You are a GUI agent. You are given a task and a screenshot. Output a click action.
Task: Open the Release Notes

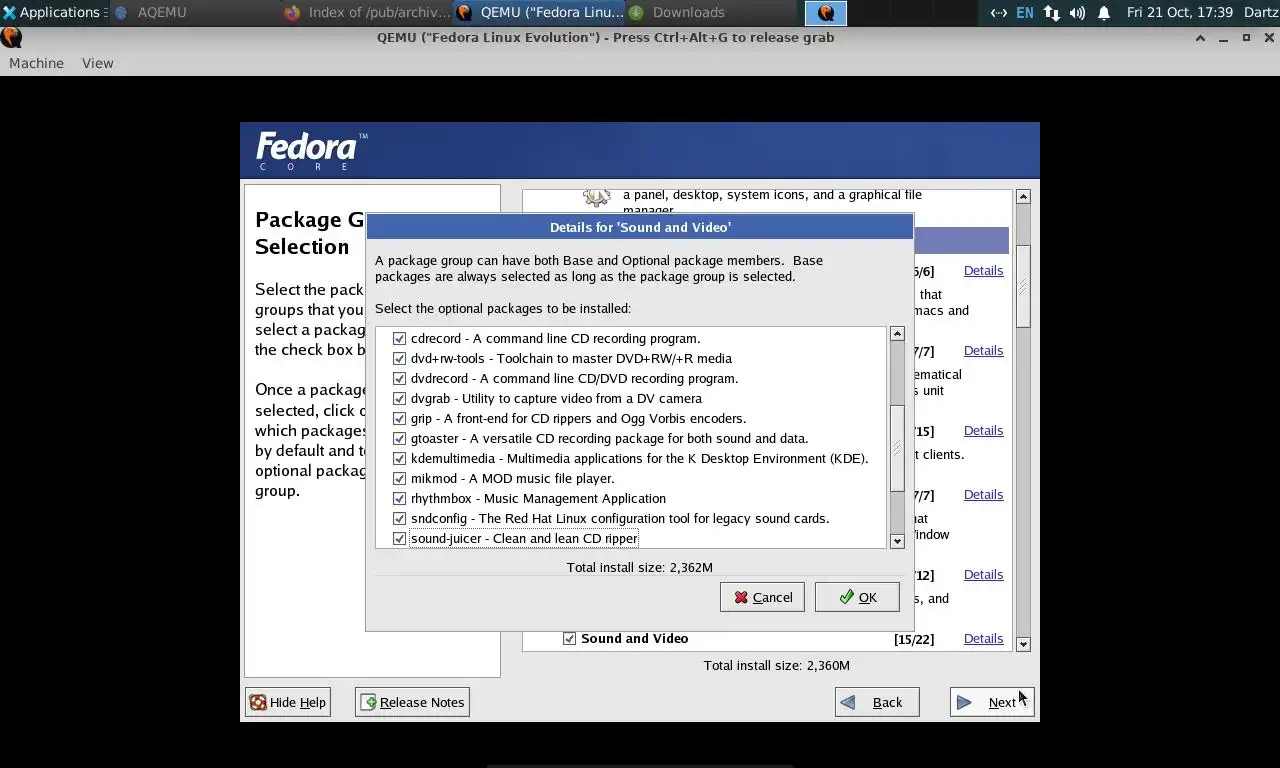[412, 702]
